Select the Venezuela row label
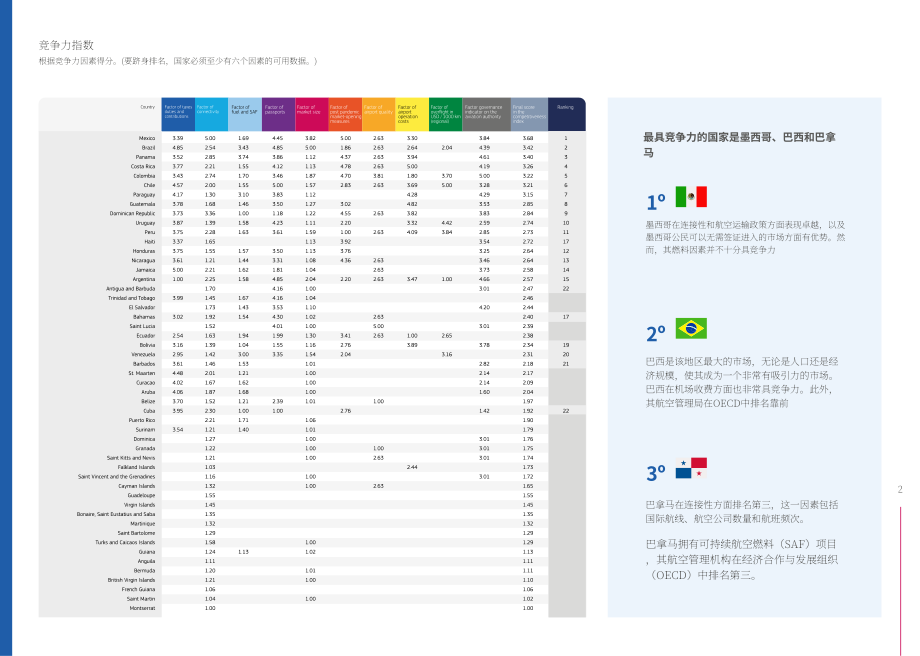 [144, 354]
